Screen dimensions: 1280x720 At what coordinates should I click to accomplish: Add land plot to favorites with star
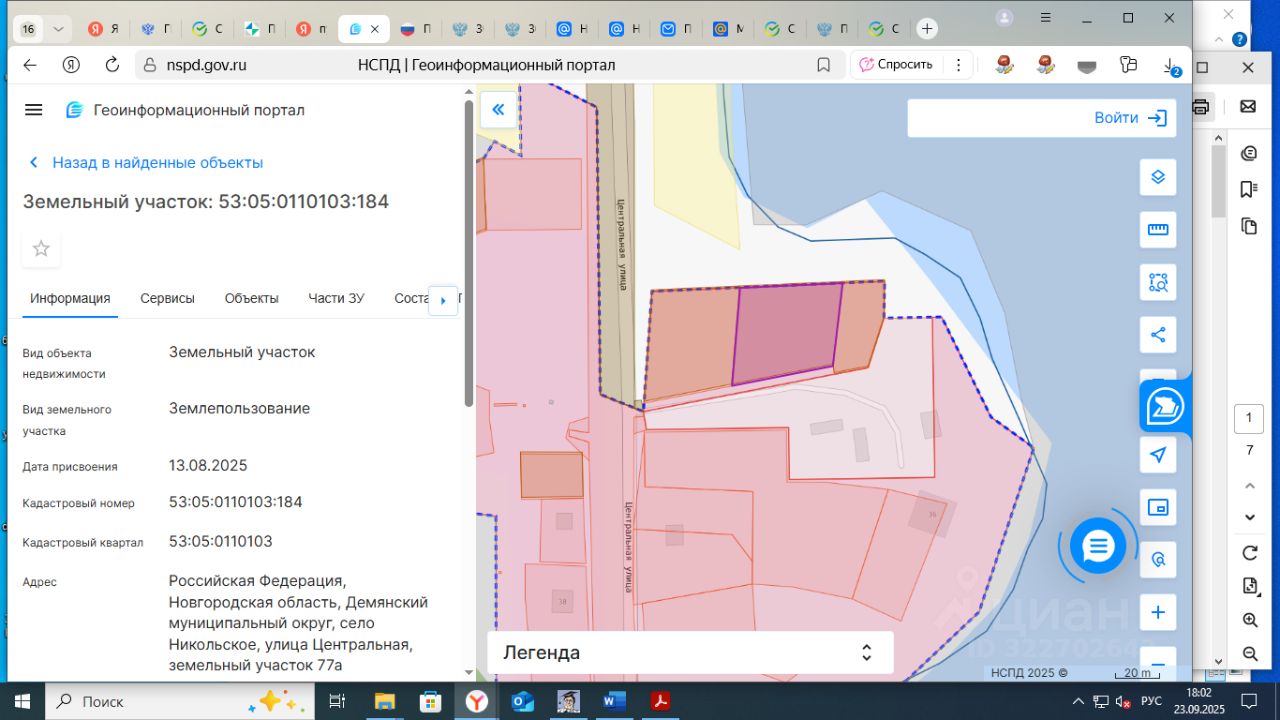coord(41,249)
